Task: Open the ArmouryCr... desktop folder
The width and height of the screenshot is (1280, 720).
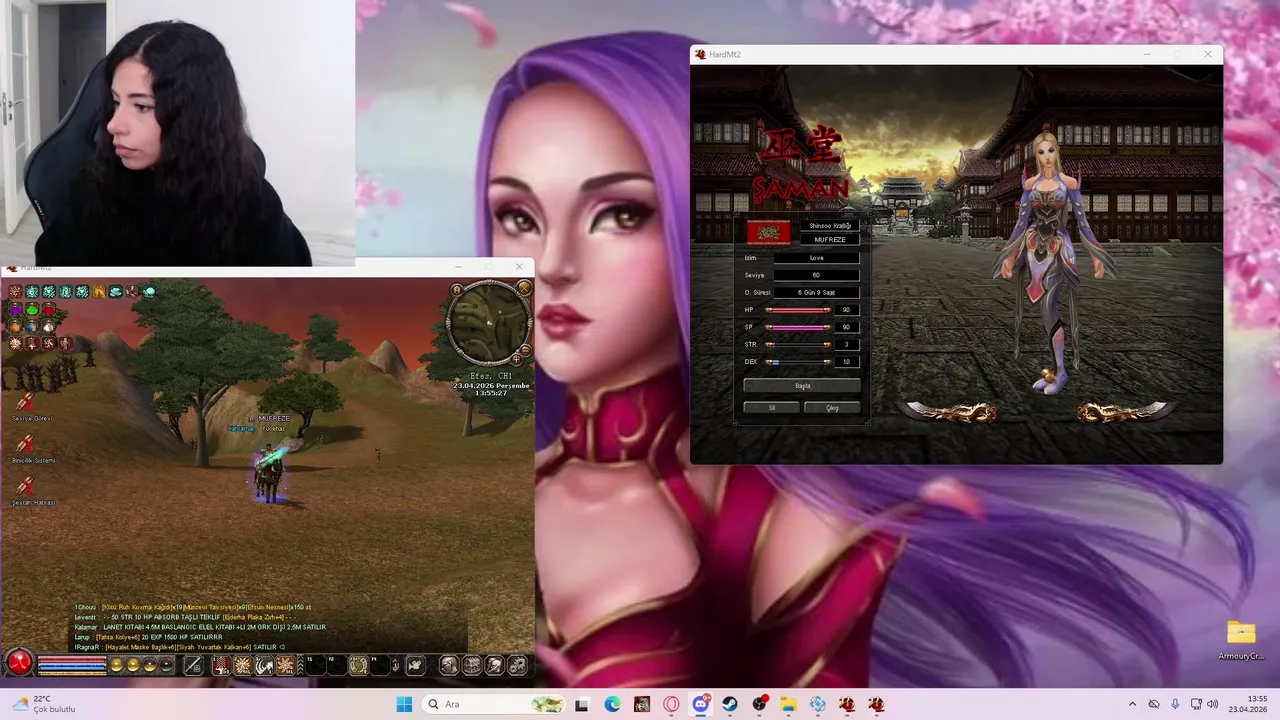Action: 1241,641
